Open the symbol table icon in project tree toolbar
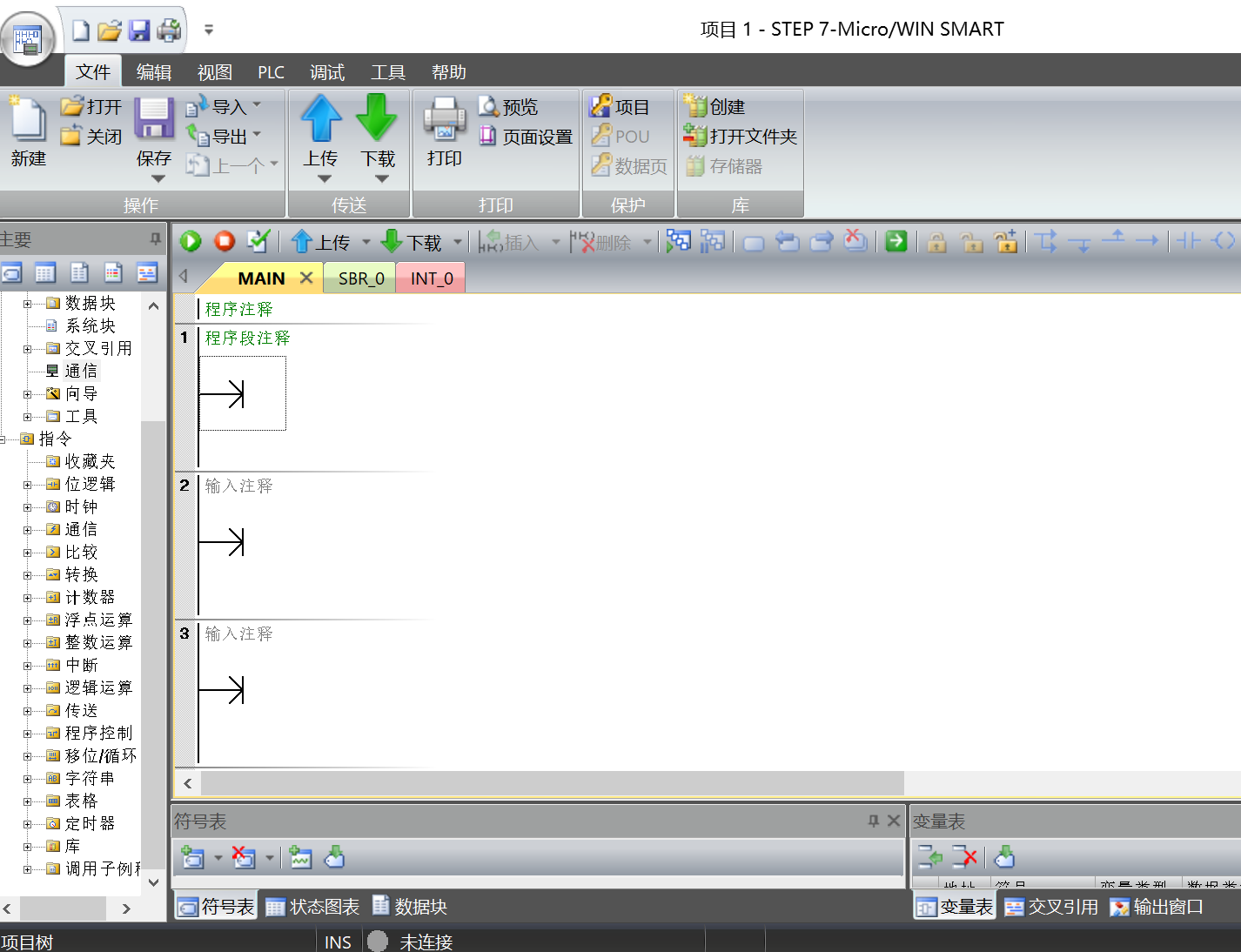The image size is (1241, 952). [11, 273]
